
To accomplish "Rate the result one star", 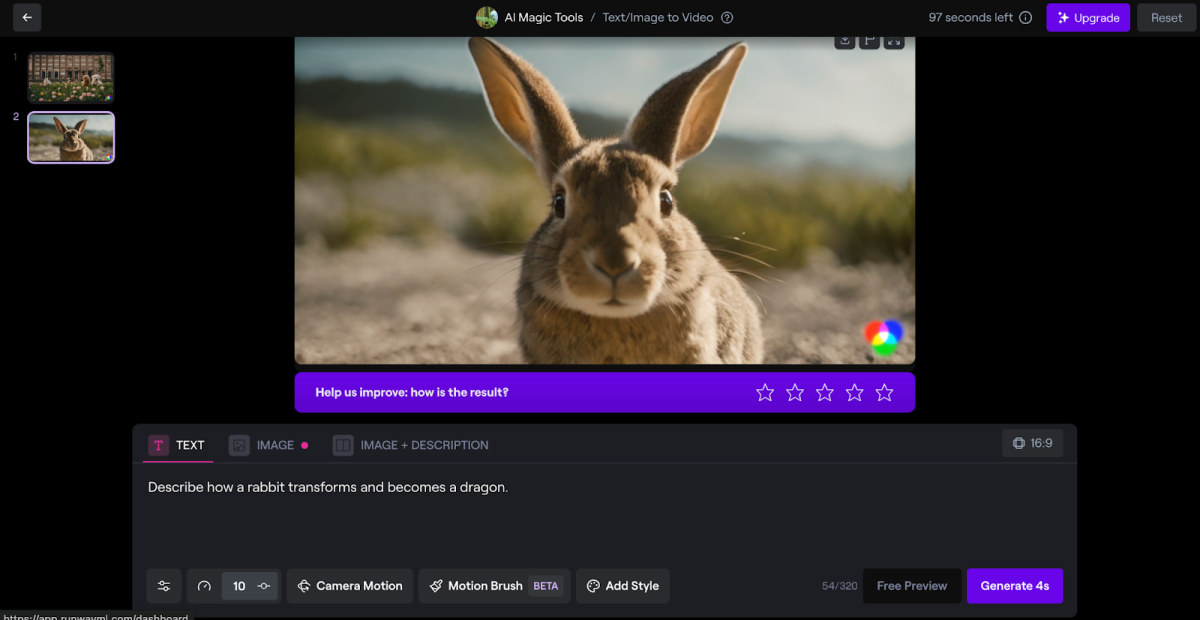I will pyautogui.click(x=765, y=393).
